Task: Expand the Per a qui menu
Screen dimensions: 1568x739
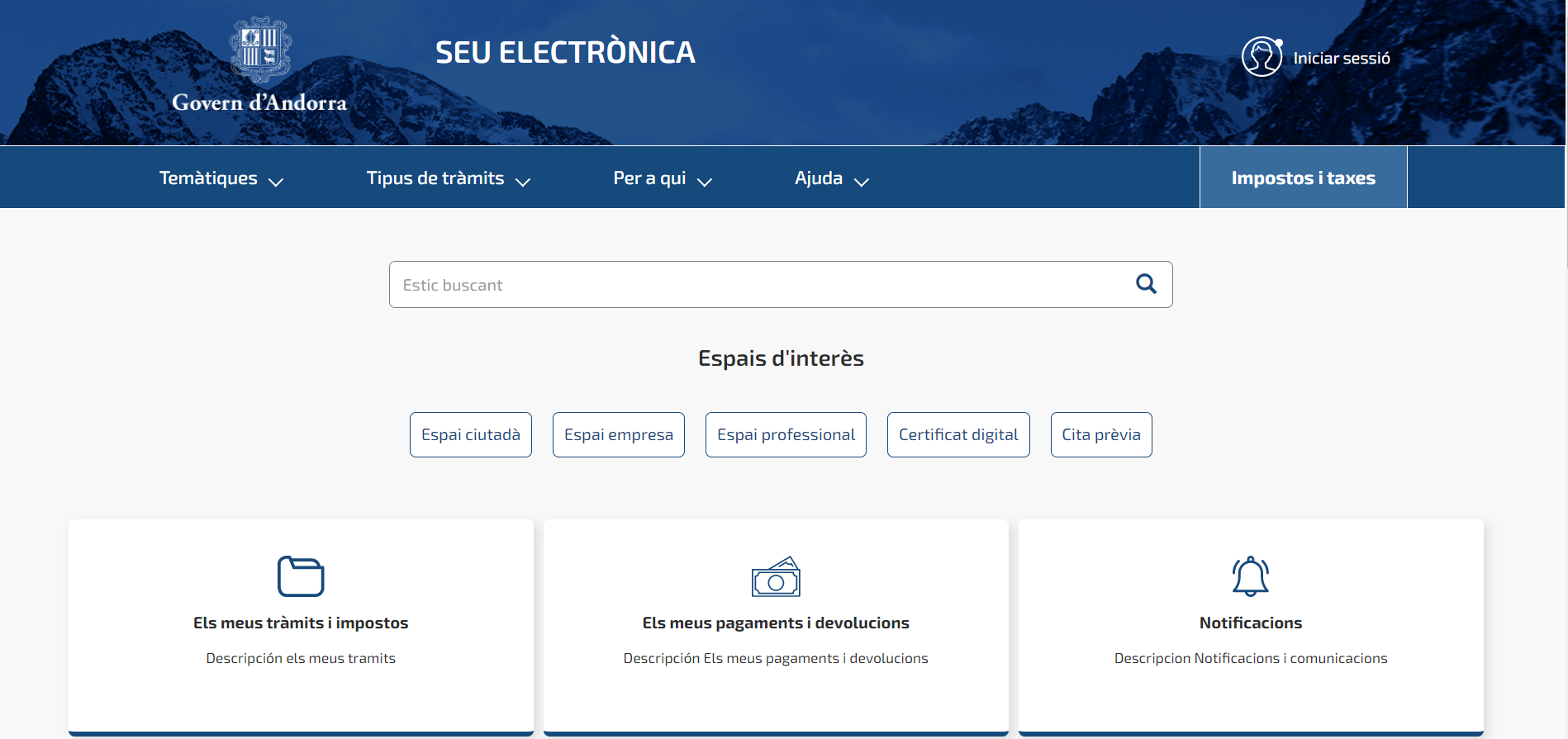Action: [662, 178]
